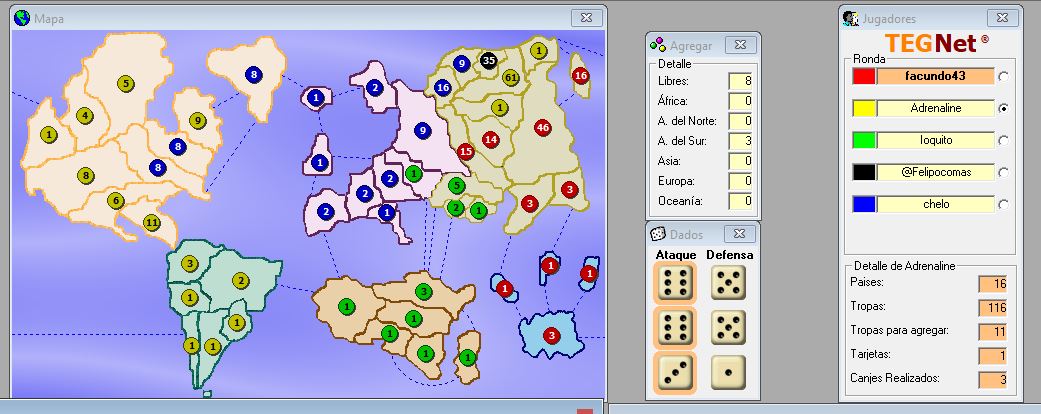Screen dimensions: 1041x414
Task: Click the red color swatch beside facundo43
Action: [x=864, y=76]
